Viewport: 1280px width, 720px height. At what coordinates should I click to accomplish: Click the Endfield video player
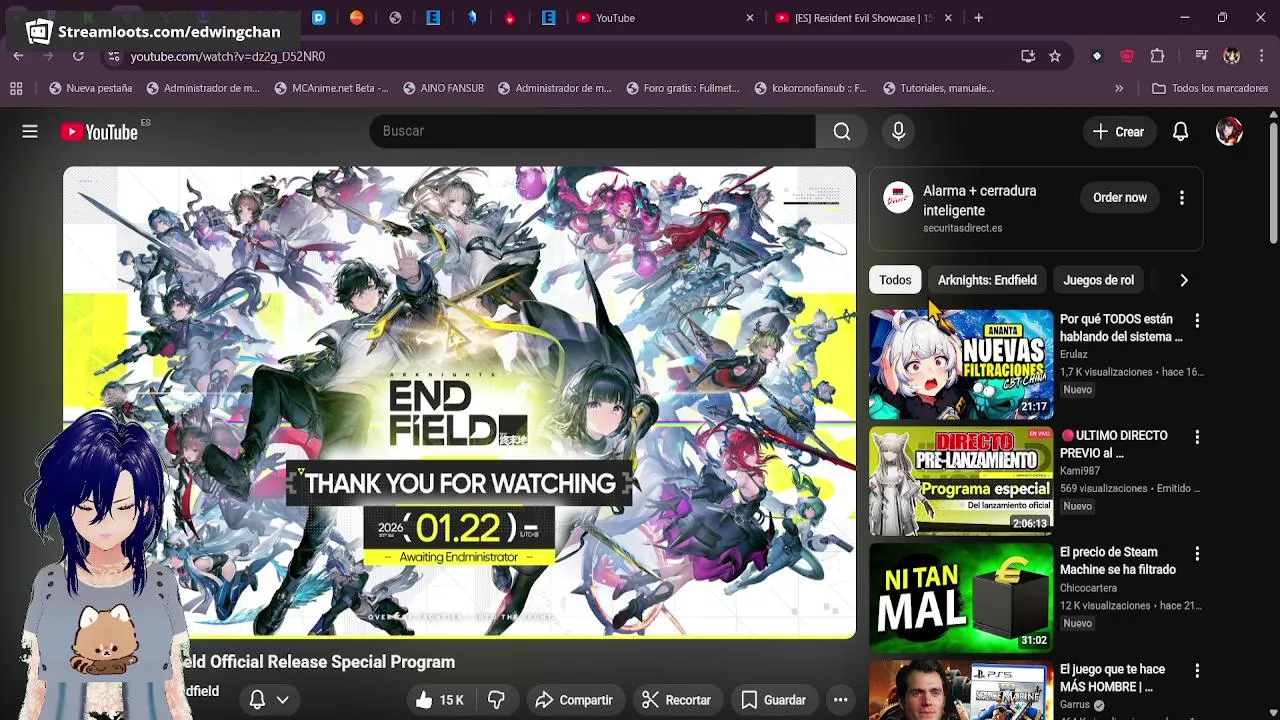(459, 402)
